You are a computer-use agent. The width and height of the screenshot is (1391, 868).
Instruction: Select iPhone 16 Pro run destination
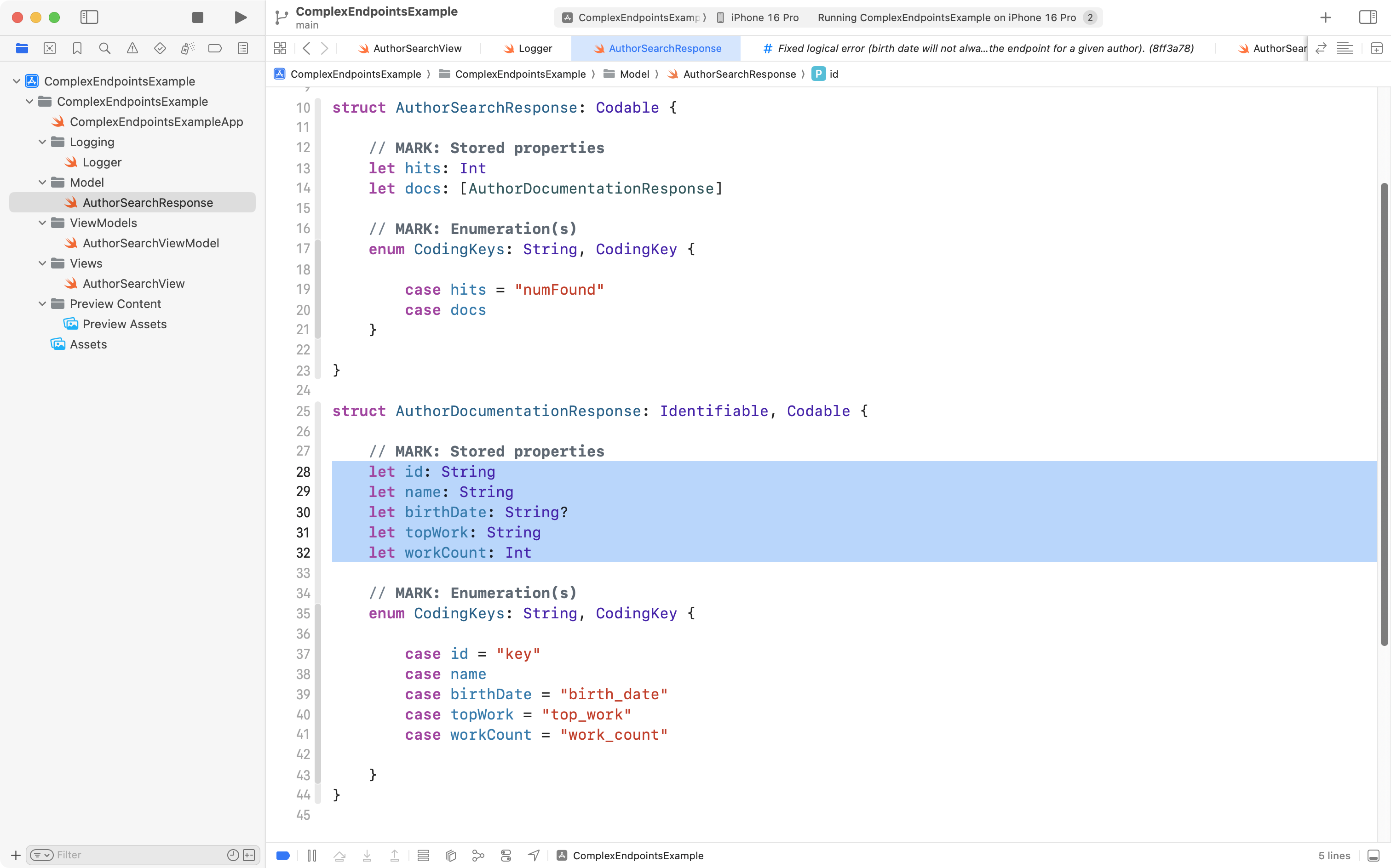(764, 18)
